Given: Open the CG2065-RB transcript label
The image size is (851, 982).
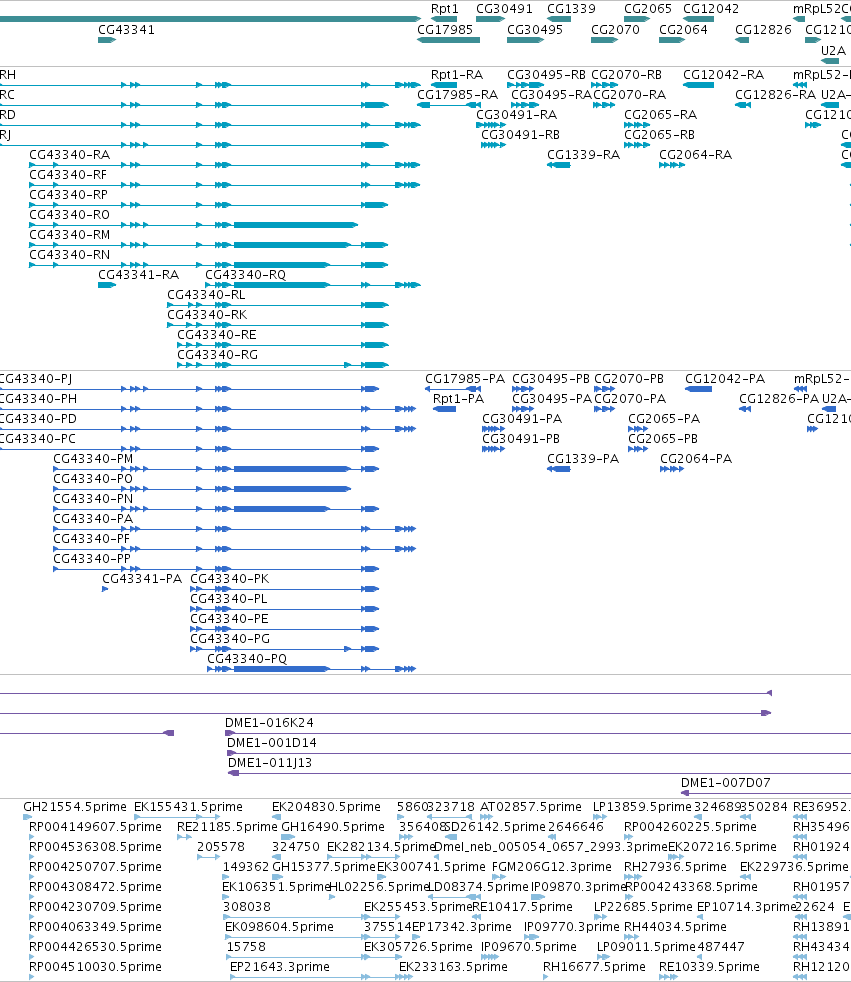Looking at the screenshot, I should coord(659,135).
